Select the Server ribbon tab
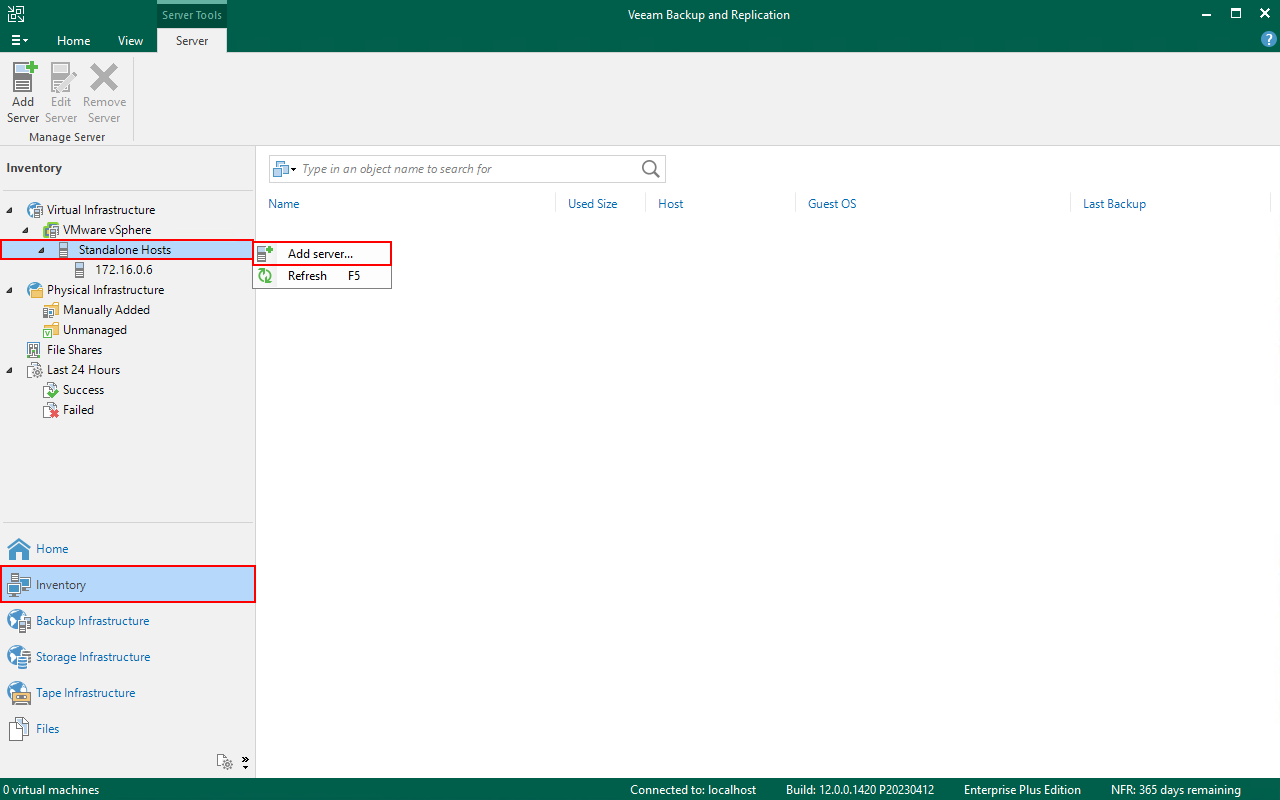The image size is (1280, 800). [192, 41]
